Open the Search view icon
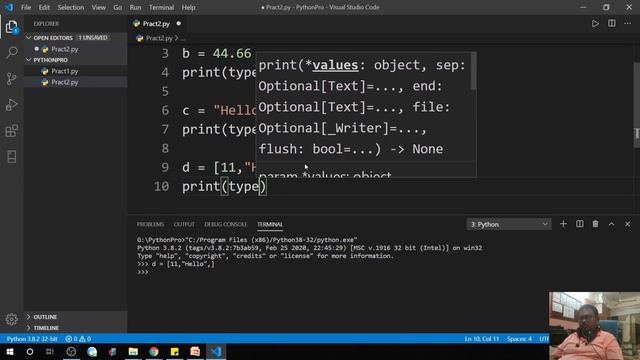This screenshot has width=640, height=360. click(x=12, y=52)
